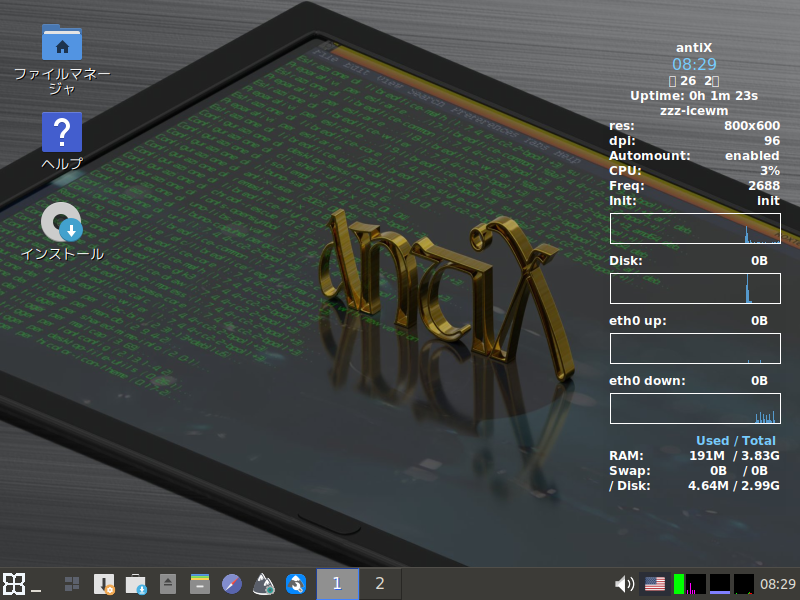Launch the インストール disc installer desktop icon
Image resolution: width=800 pixels, height=600 pixels.
click(62, 222)
